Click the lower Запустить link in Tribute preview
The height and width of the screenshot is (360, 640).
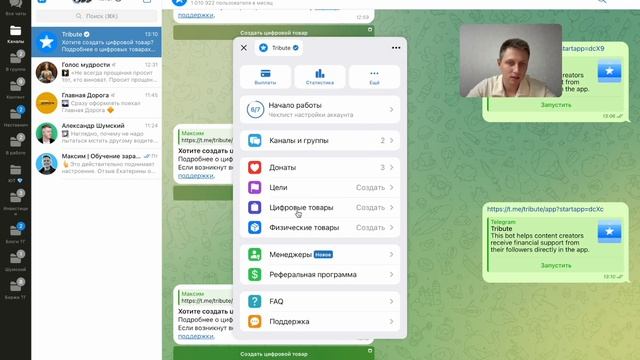coord(556,265)
